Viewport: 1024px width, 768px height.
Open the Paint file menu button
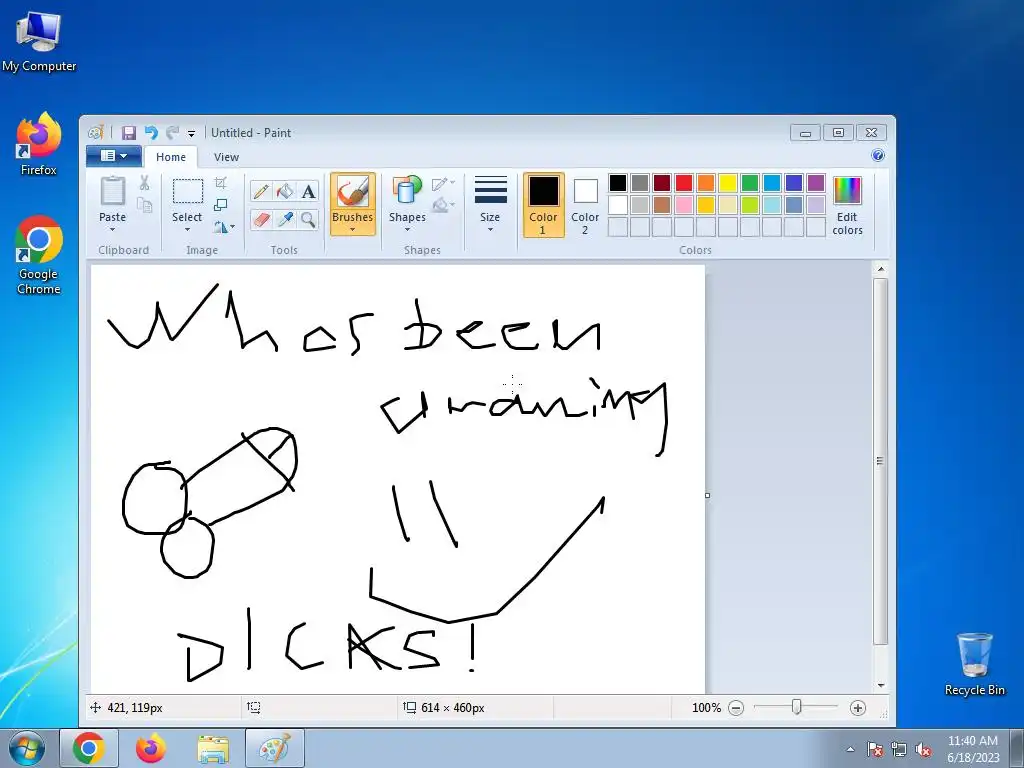[114, 156]
